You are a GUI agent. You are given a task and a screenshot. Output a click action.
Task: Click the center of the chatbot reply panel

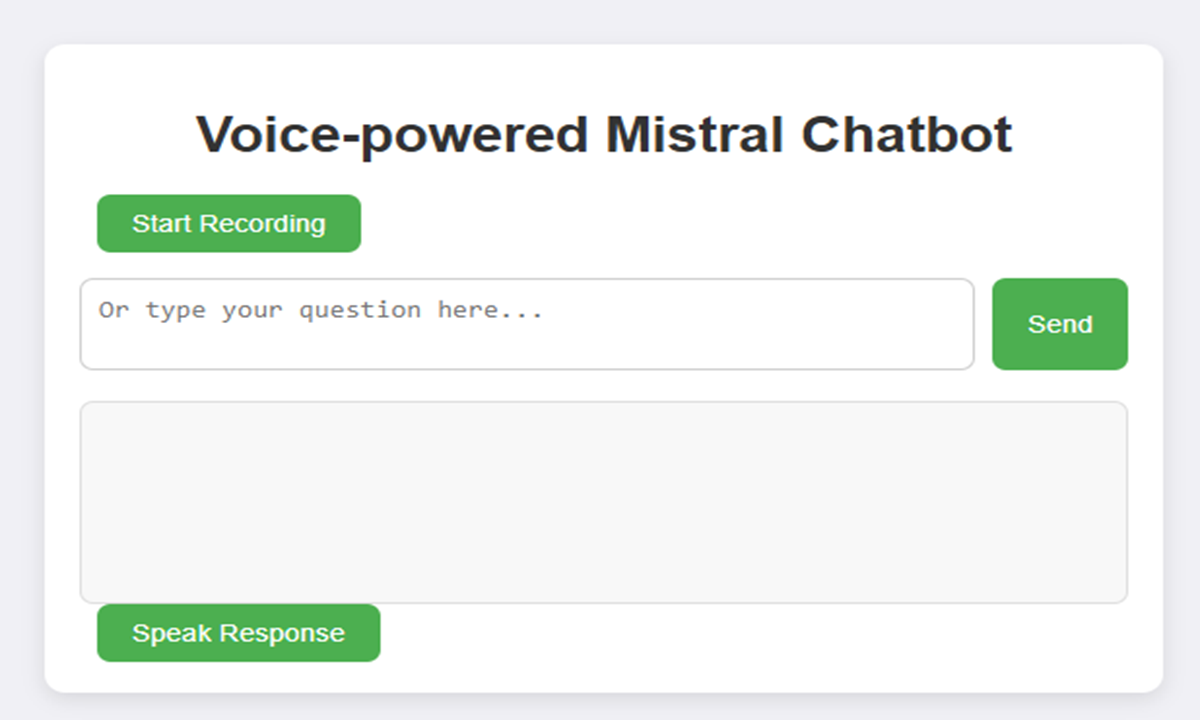click(604, 503)
